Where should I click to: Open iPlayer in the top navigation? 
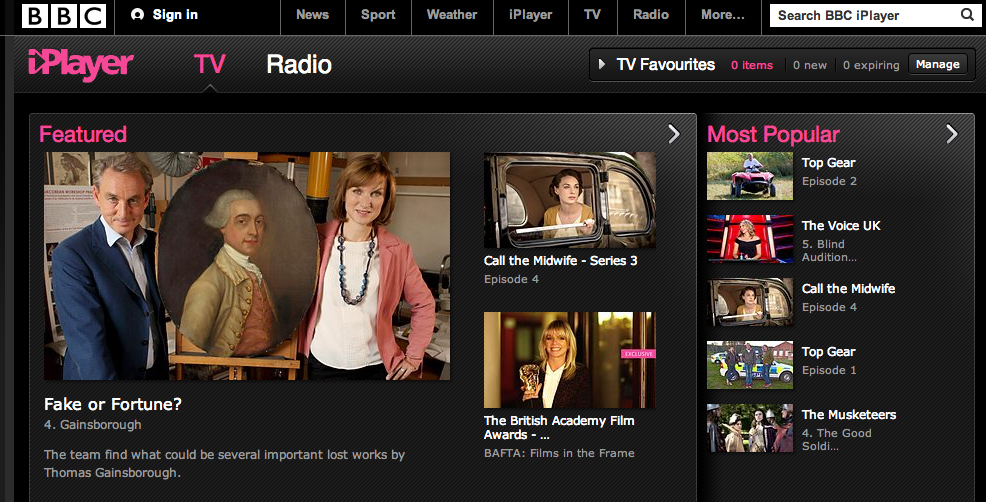click(530, 15)
